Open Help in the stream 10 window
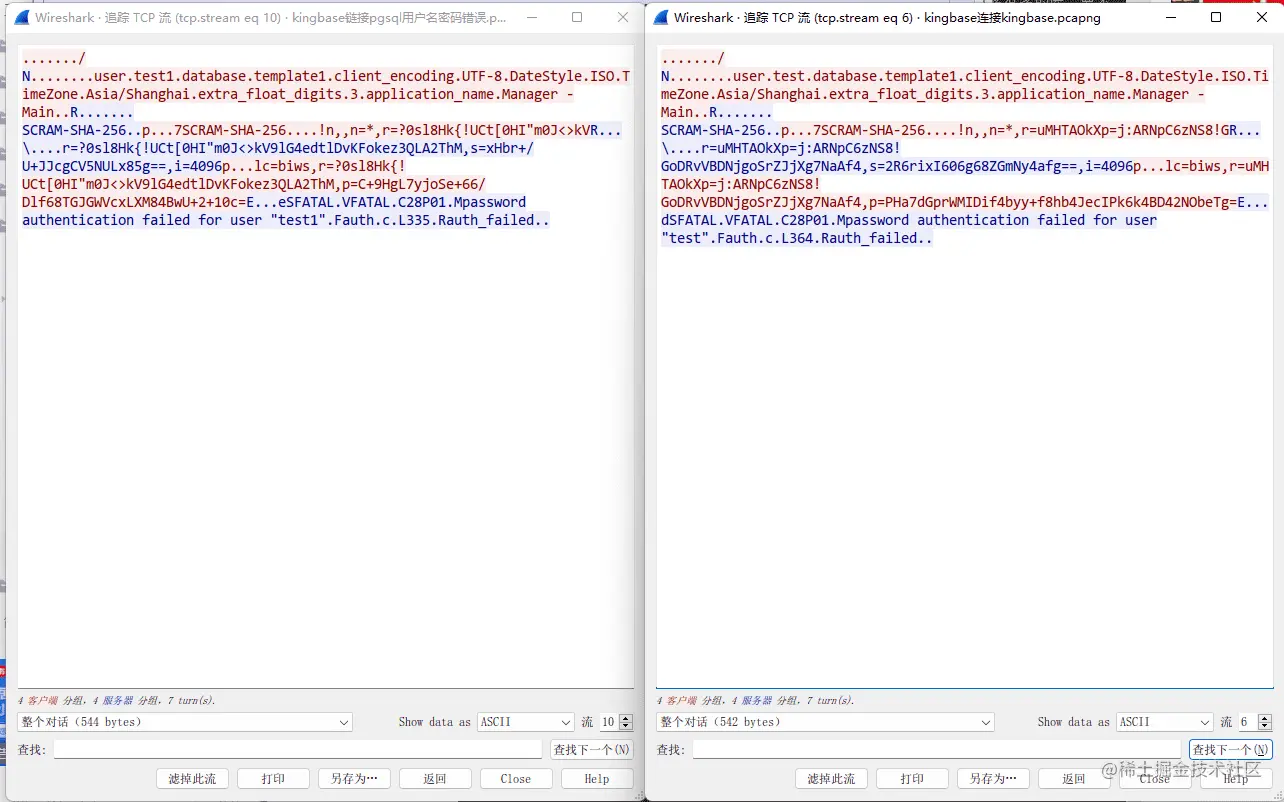The width and height of the screenshot is (1284, 802). click(x=598, y=779)
